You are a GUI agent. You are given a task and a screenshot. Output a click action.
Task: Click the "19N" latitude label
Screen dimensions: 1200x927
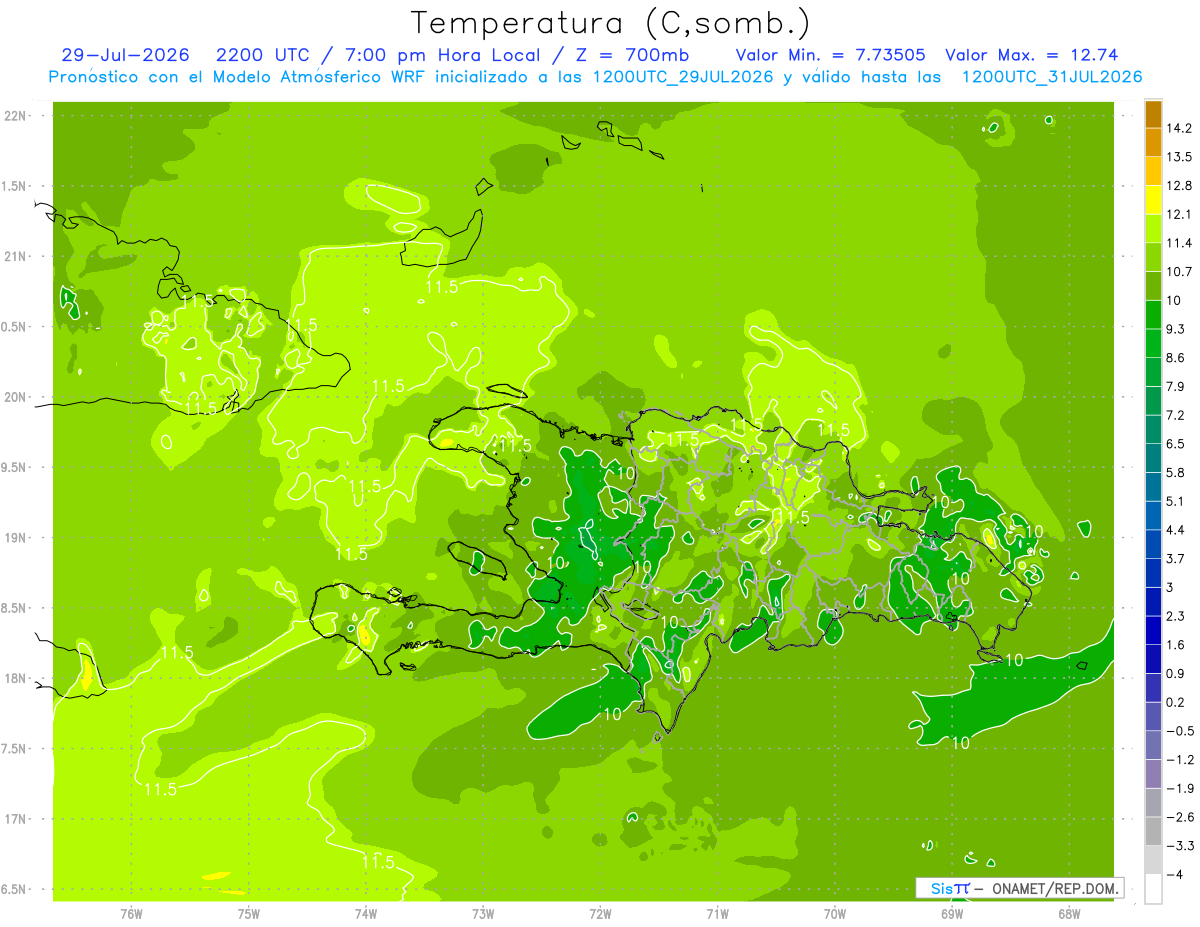[16, 538]
